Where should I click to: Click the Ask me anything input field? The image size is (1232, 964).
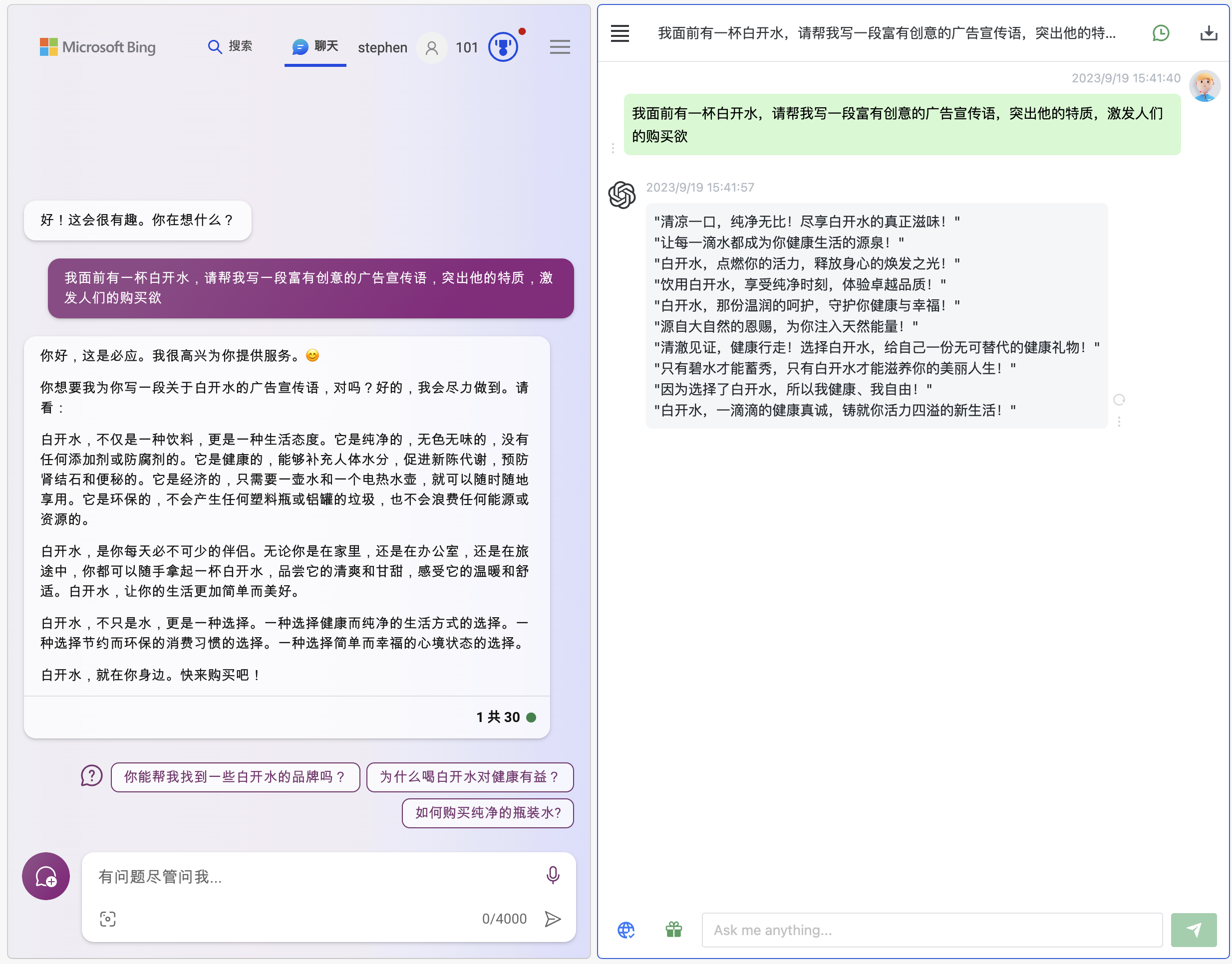point(931,930)
